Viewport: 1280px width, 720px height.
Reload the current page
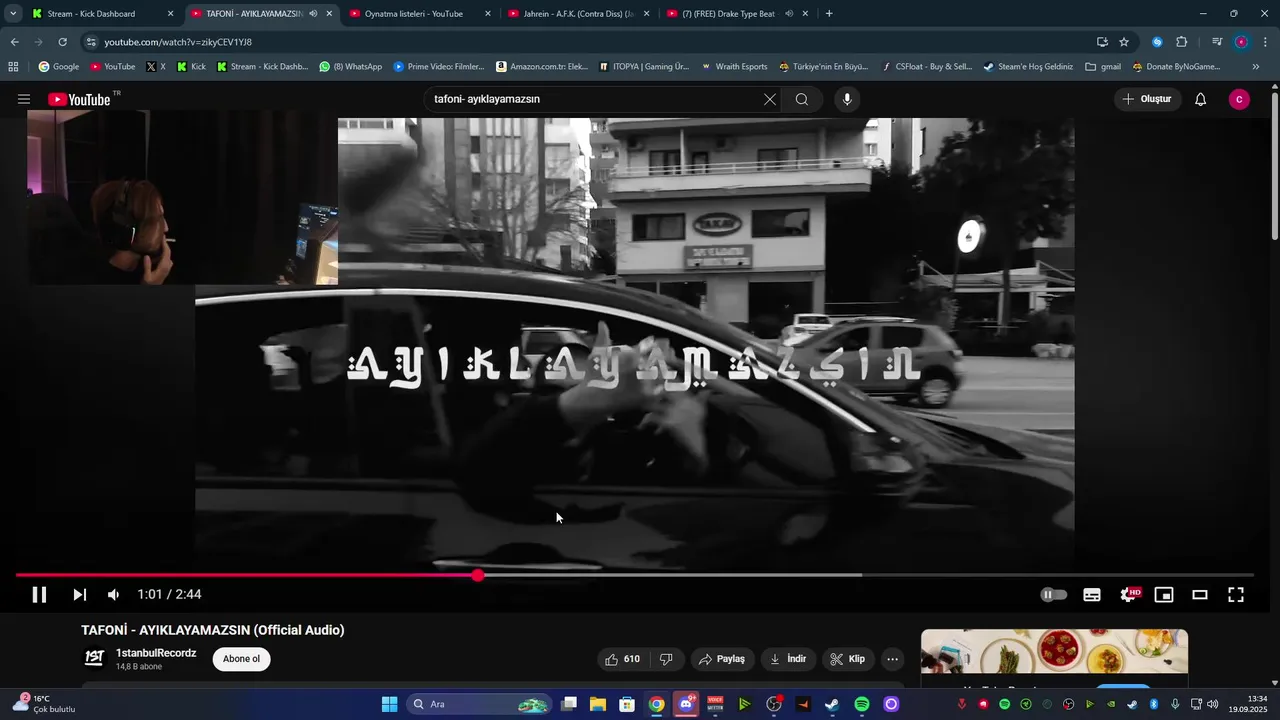click(x=62, y=42)
